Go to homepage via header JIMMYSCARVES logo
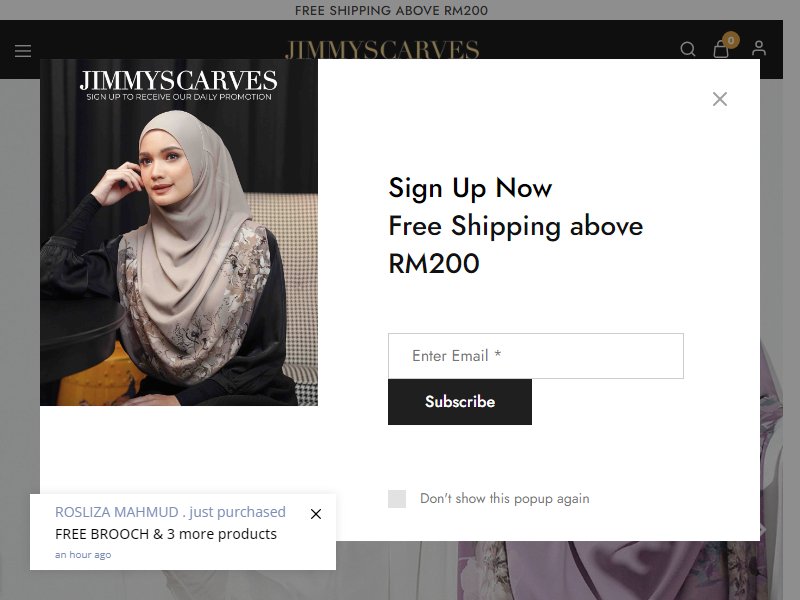 pyautogui.click(x=382, y=50)
